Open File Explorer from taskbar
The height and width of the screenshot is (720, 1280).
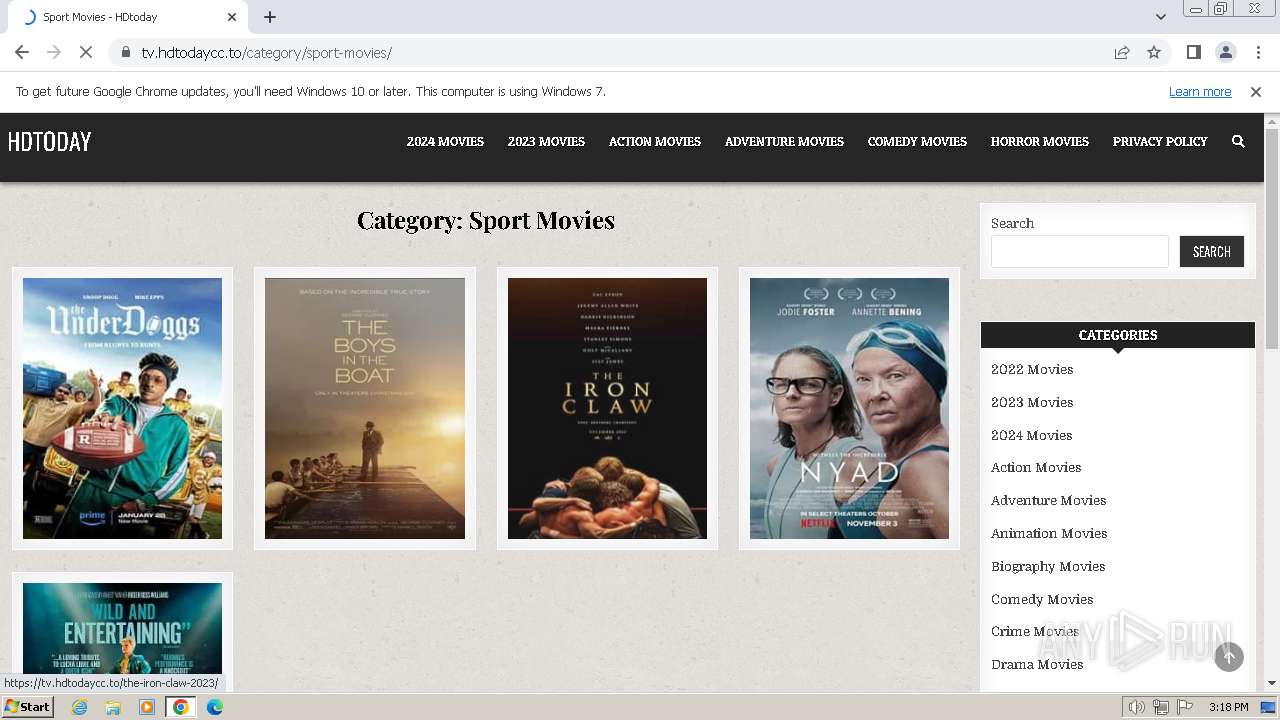(x=113, y=707)
